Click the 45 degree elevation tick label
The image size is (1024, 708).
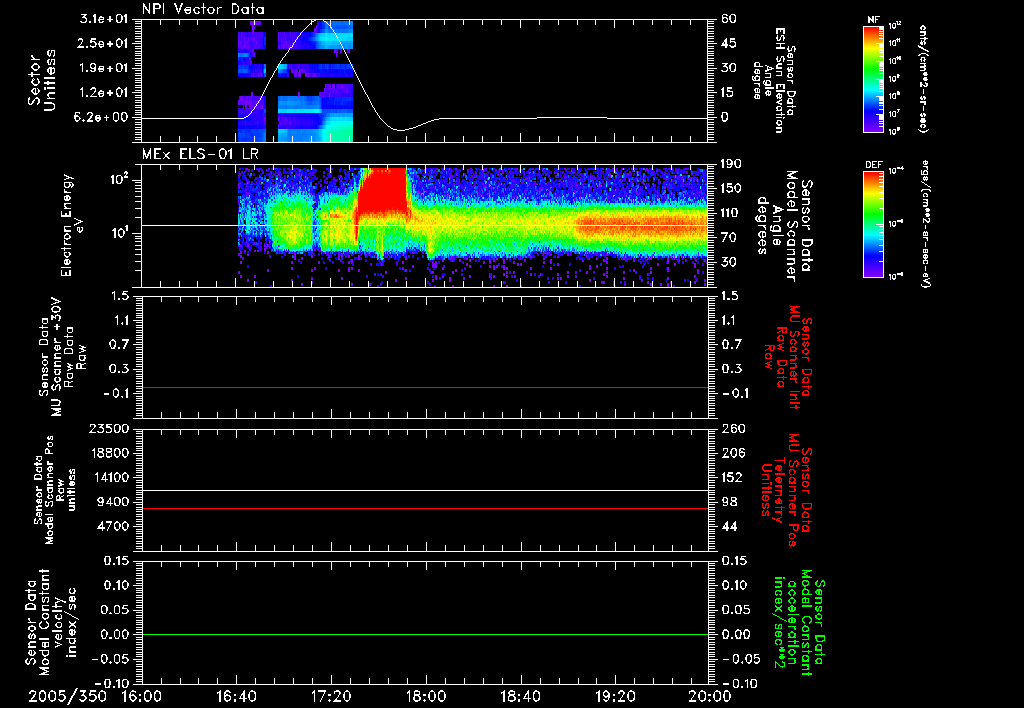click(729, 43)
